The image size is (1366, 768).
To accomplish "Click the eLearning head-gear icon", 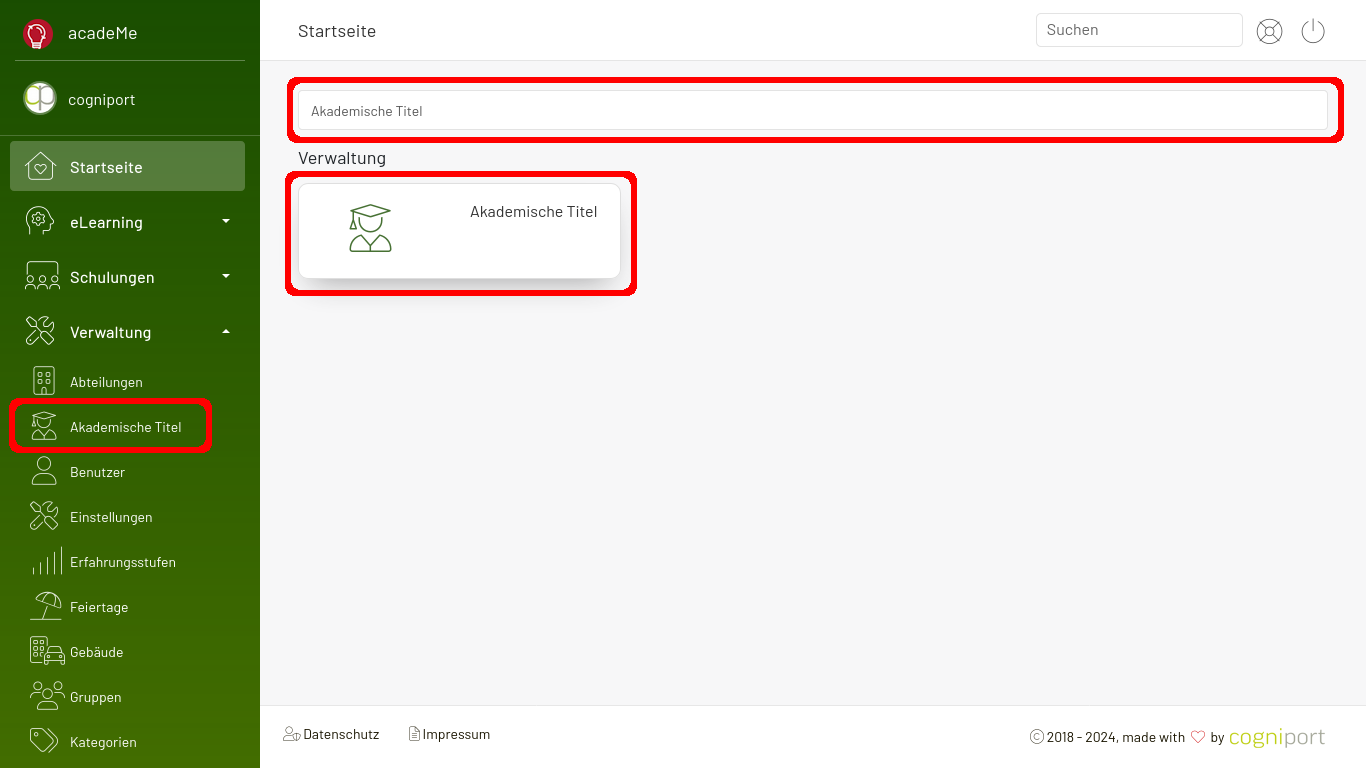I will [x=40, y=221].
